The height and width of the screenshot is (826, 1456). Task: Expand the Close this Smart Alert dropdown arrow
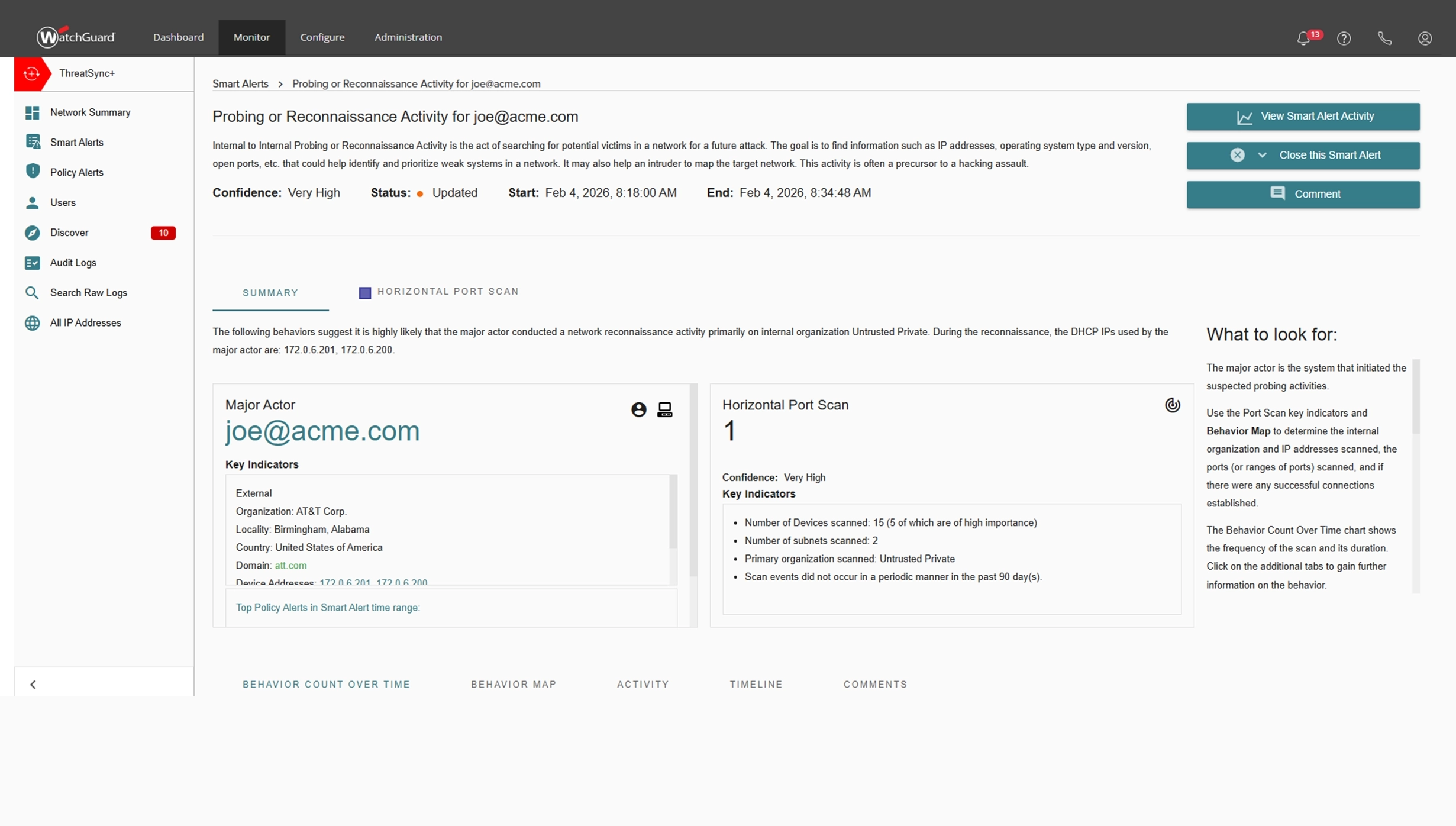pyautogui.click(x=1262, y=155)
